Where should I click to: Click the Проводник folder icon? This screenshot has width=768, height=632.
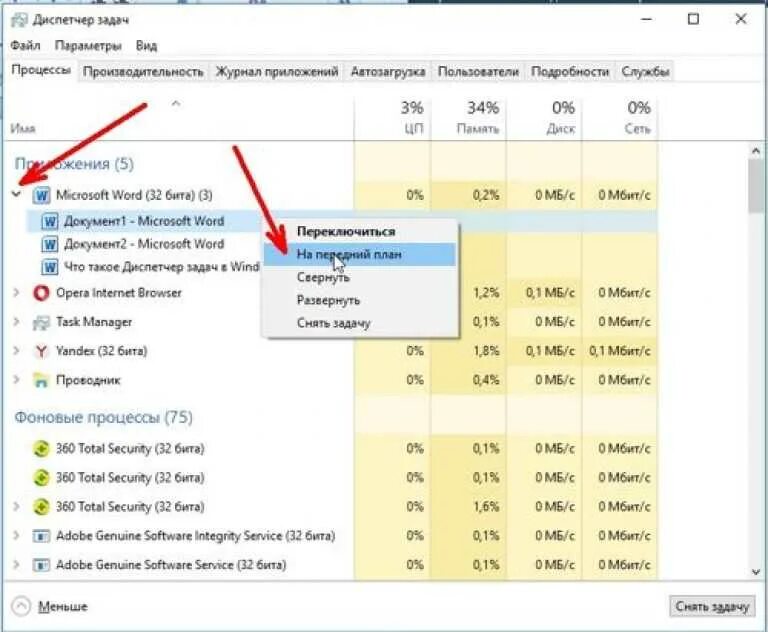[41, 380]
